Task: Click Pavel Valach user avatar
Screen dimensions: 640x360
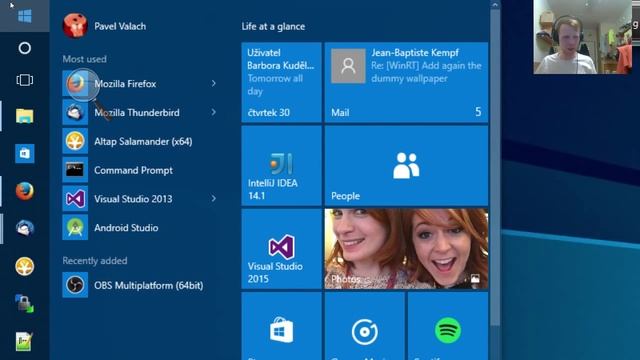Action: [75, 26]
